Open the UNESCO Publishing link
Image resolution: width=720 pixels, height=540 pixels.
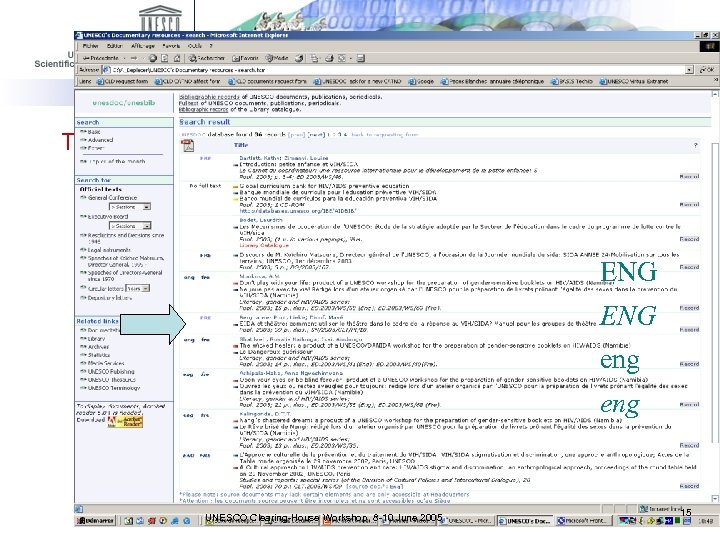tap(111, 371)
